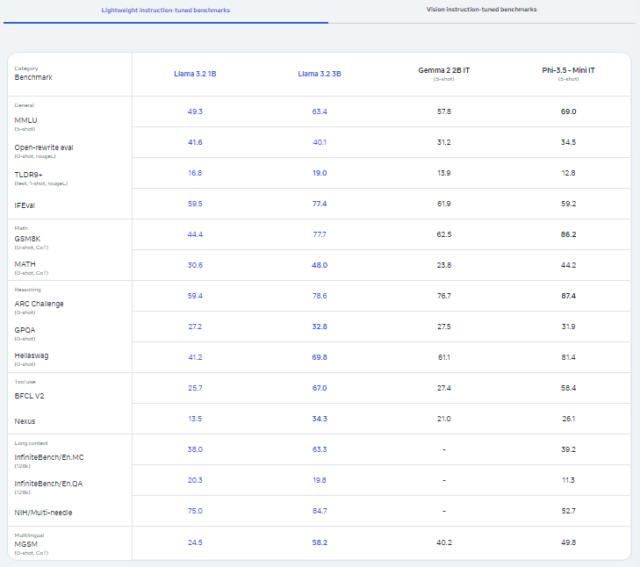Click Hellaswag score 69.8
The height and width of the screenshot is (567, 640).
tap(320, 358)
